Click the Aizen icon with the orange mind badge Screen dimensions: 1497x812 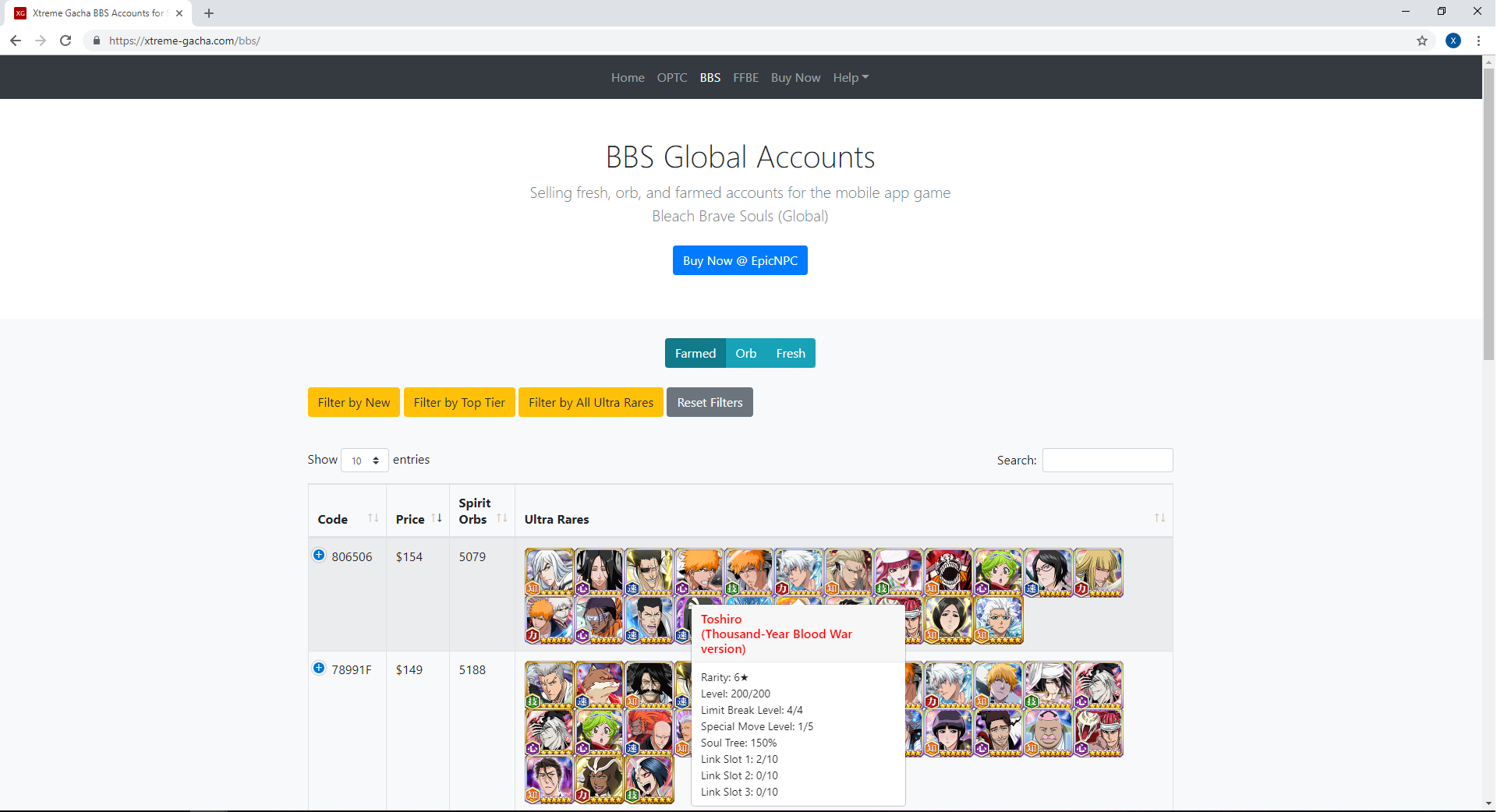[x=550, y=779]
